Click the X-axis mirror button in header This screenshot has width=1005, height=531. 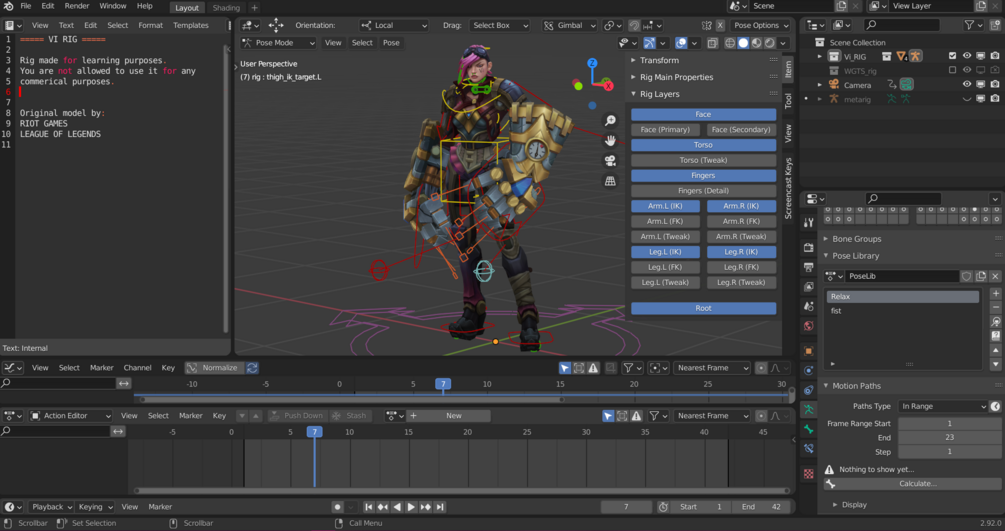[720, 25]
